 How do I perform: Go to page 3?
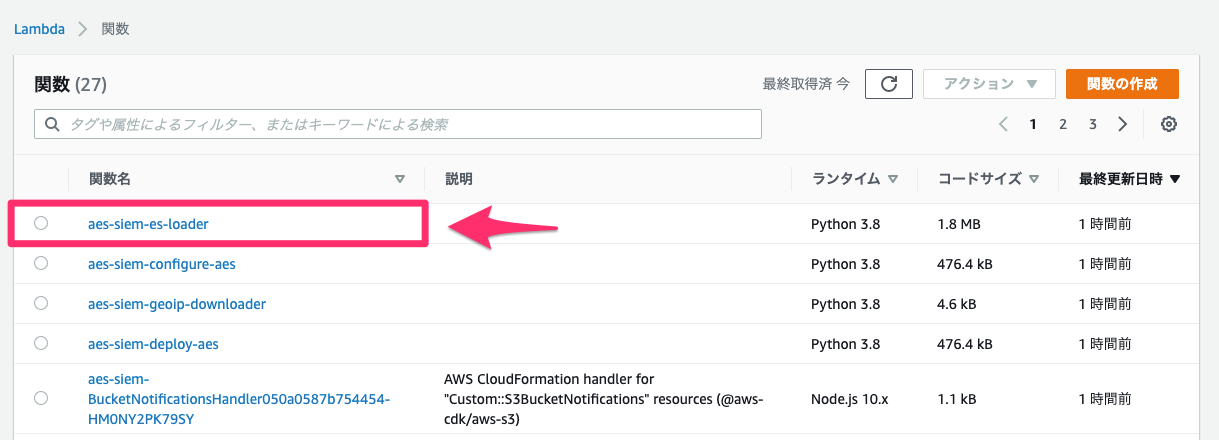coord(1093,125)
